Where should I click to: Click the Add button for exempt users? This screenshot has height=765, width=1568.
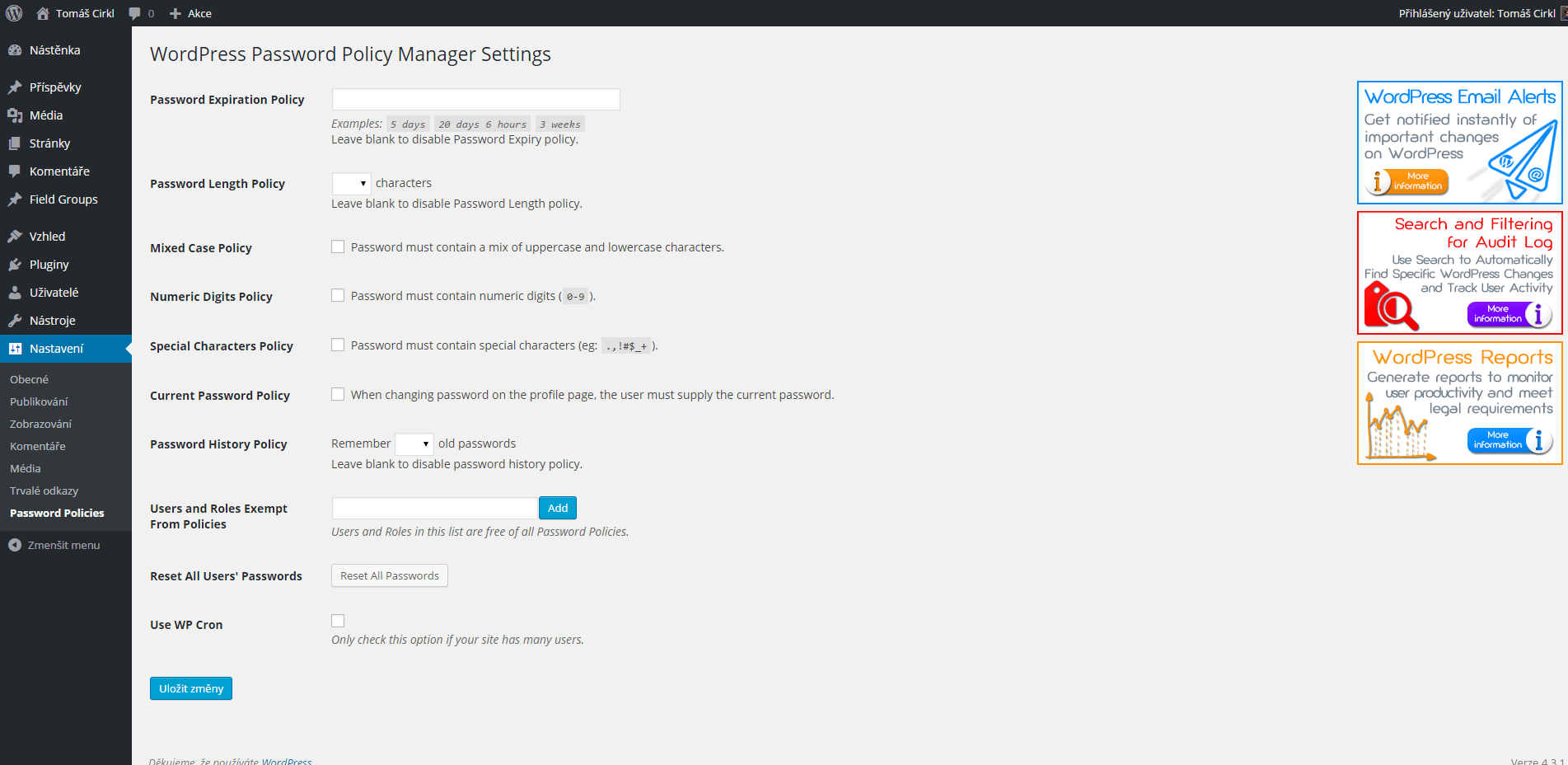pos(558,508)
